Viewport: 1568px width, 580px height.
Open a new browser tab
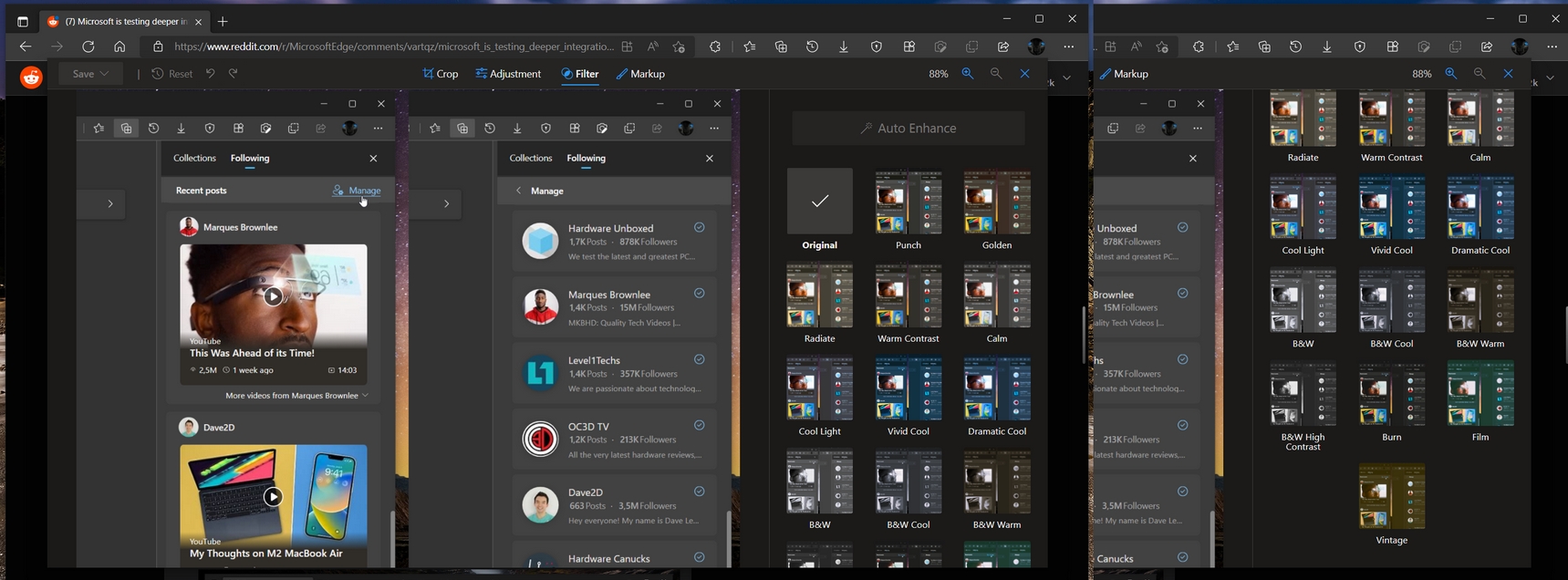[223, 21]
